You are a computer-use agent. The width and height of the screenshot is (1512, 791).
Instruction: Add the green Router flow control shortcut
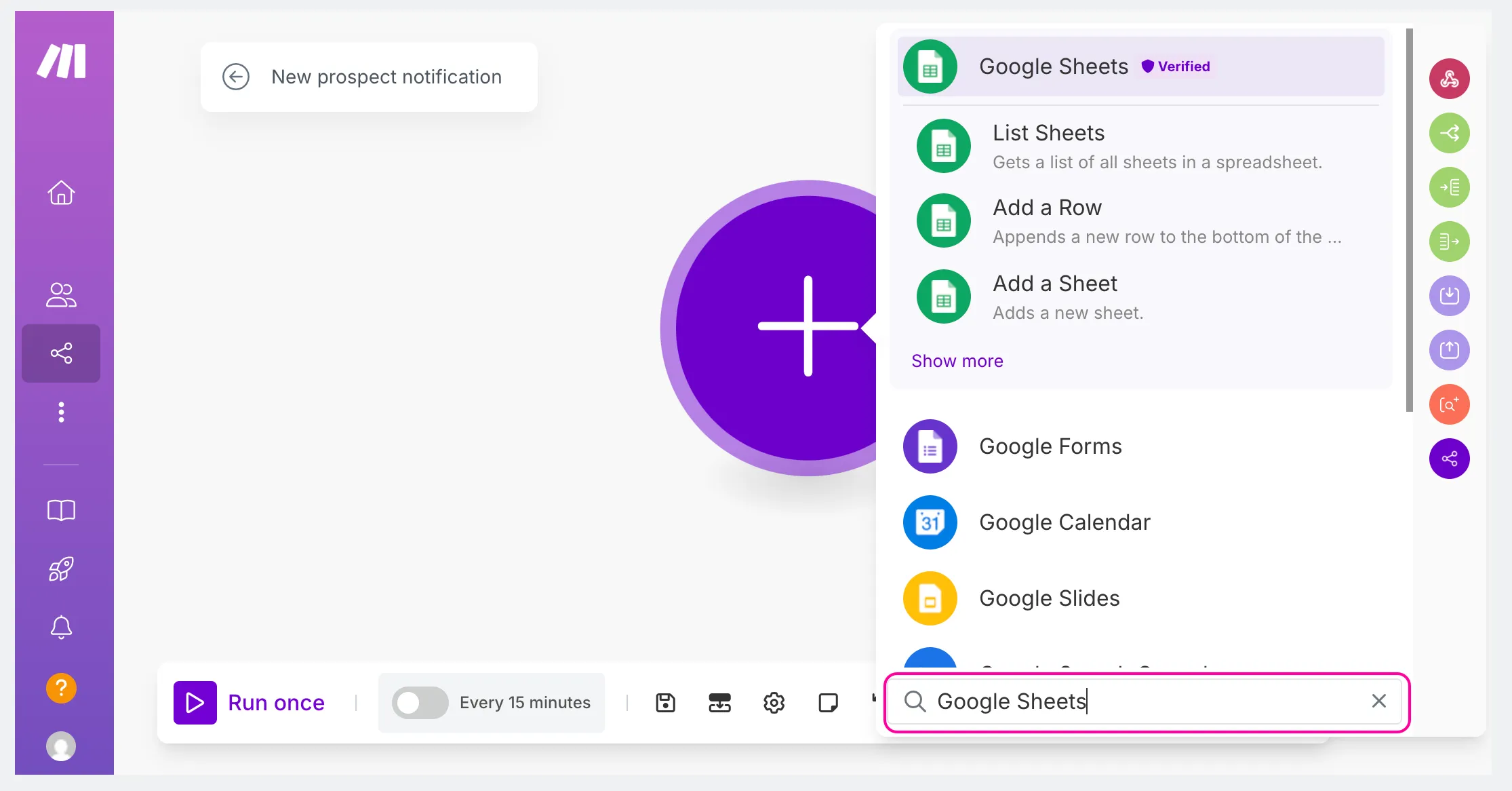pyautogui.click(x=1450, y=133)
